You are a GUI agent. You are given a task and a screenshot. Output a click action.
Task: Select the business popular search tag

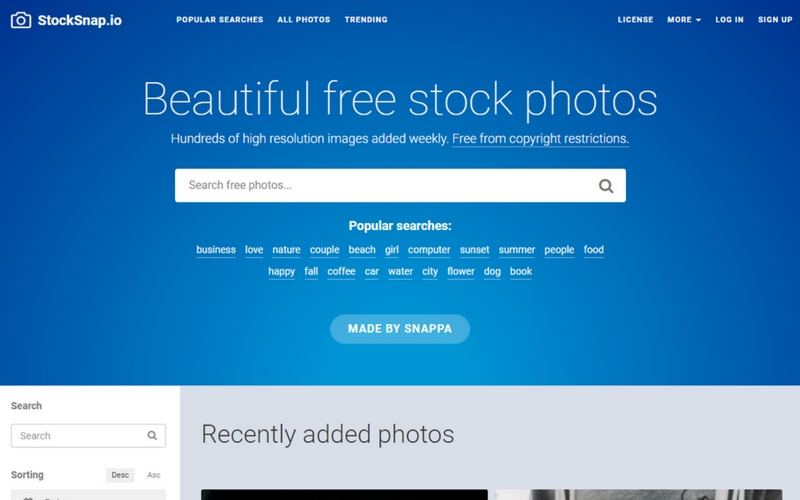216,250
